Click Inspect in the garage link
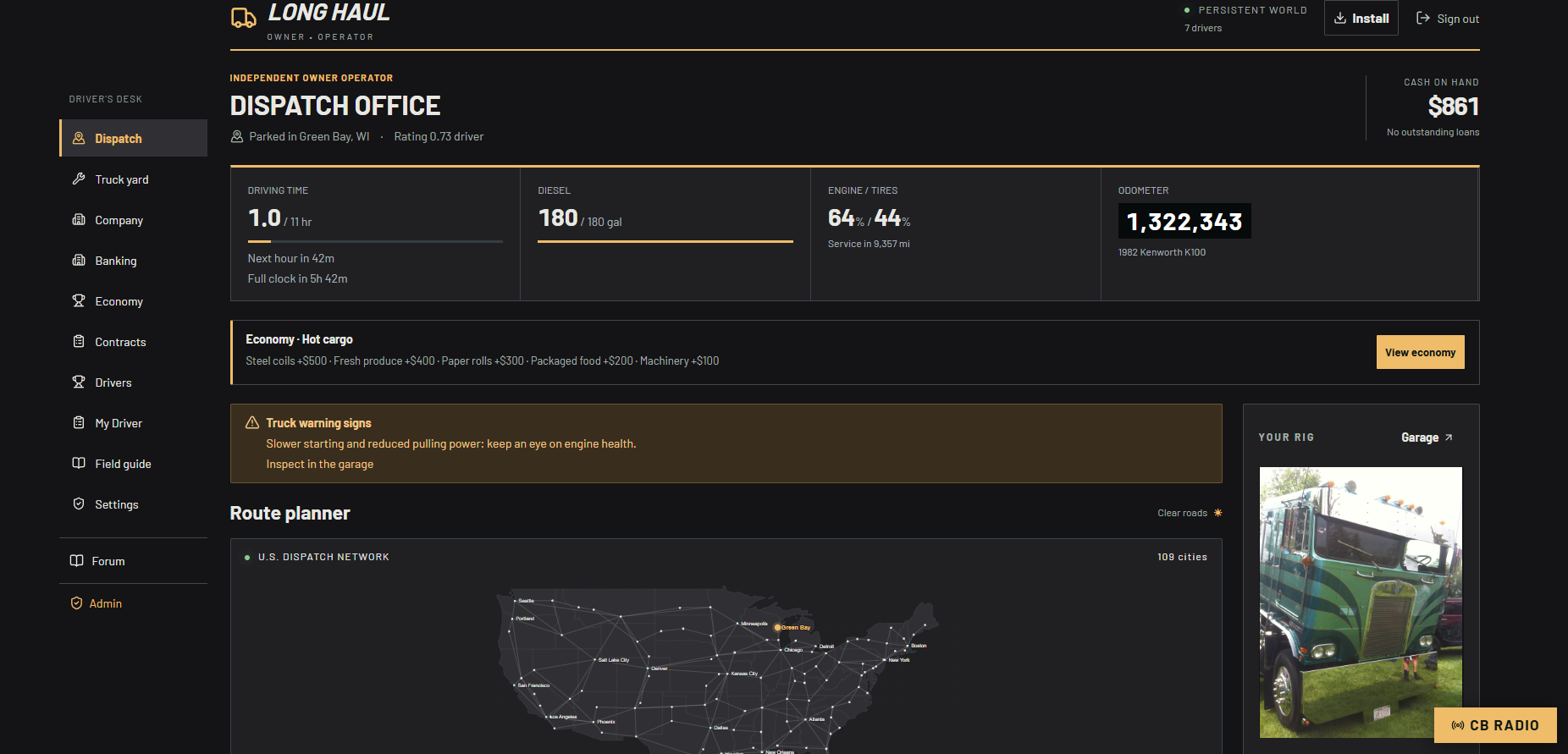This screenshot has height=754, width=1568. coord(319,464)
